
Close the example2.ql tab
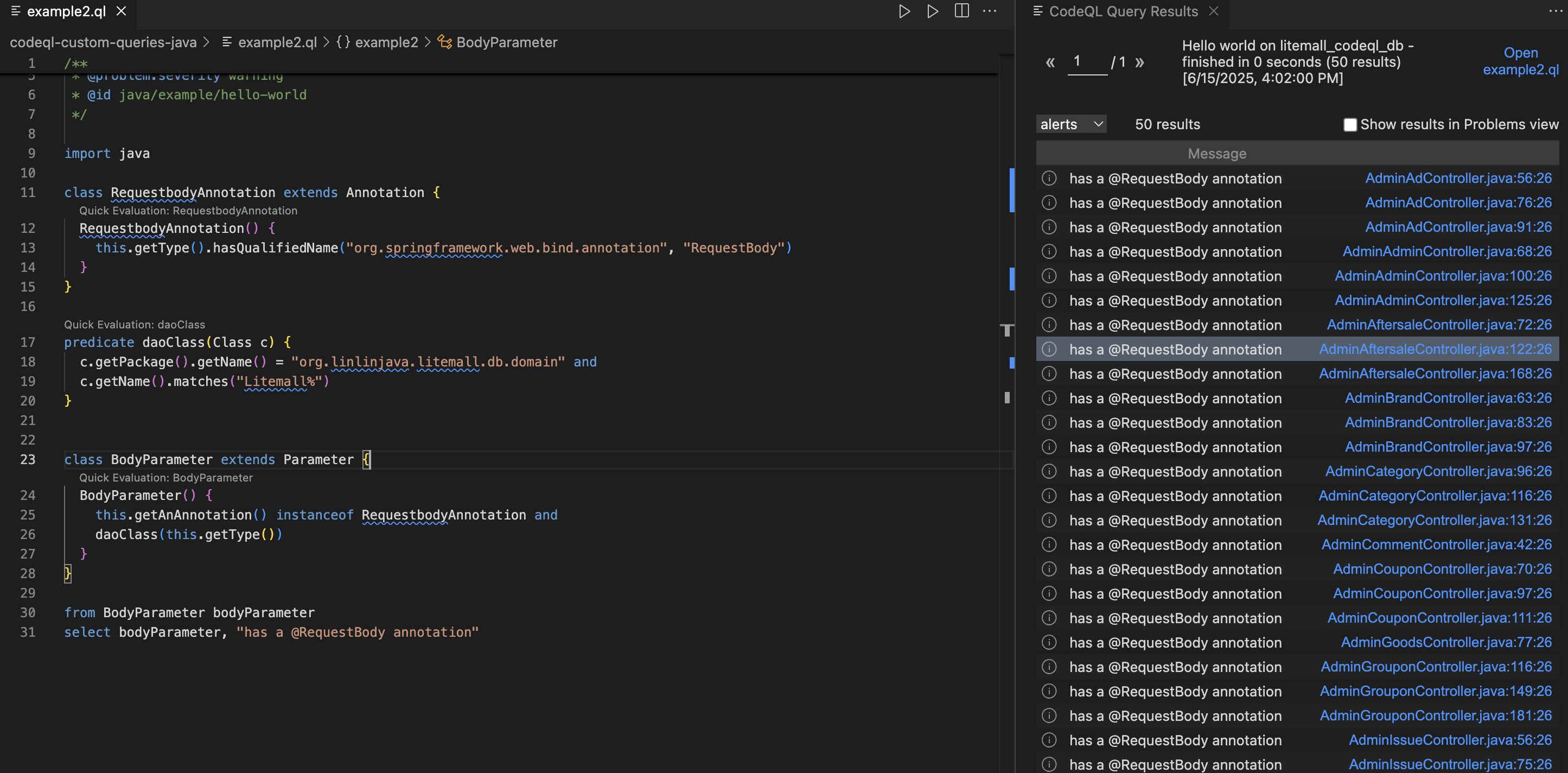[x=121, y=11]
